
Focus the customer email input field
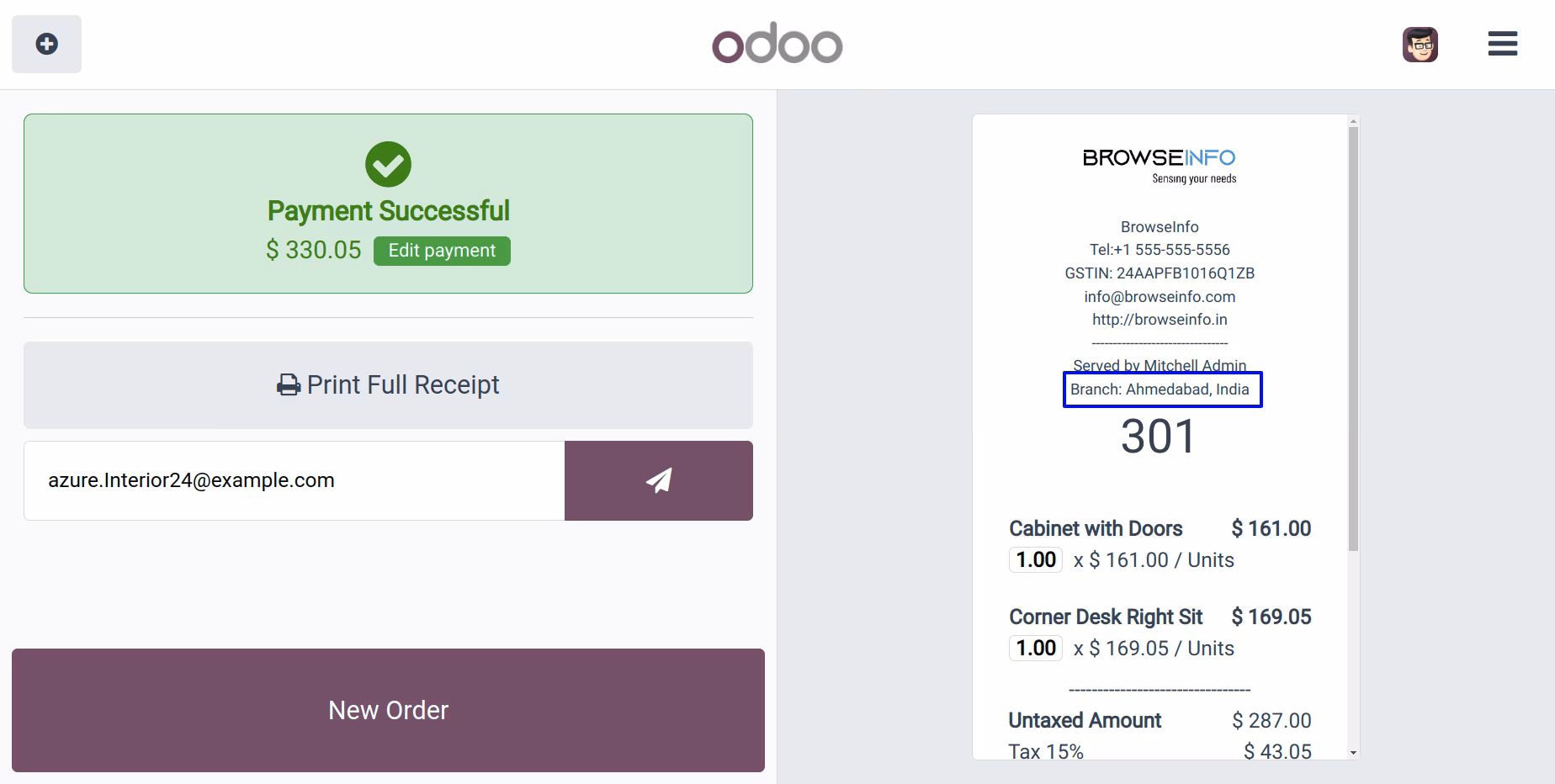point(295,480)
